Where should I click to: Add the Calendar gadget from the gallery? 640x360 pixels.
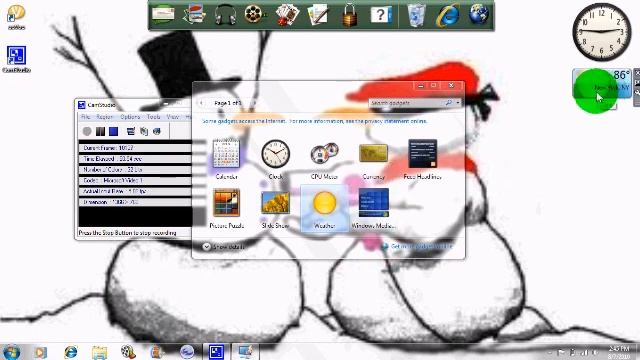226,158
